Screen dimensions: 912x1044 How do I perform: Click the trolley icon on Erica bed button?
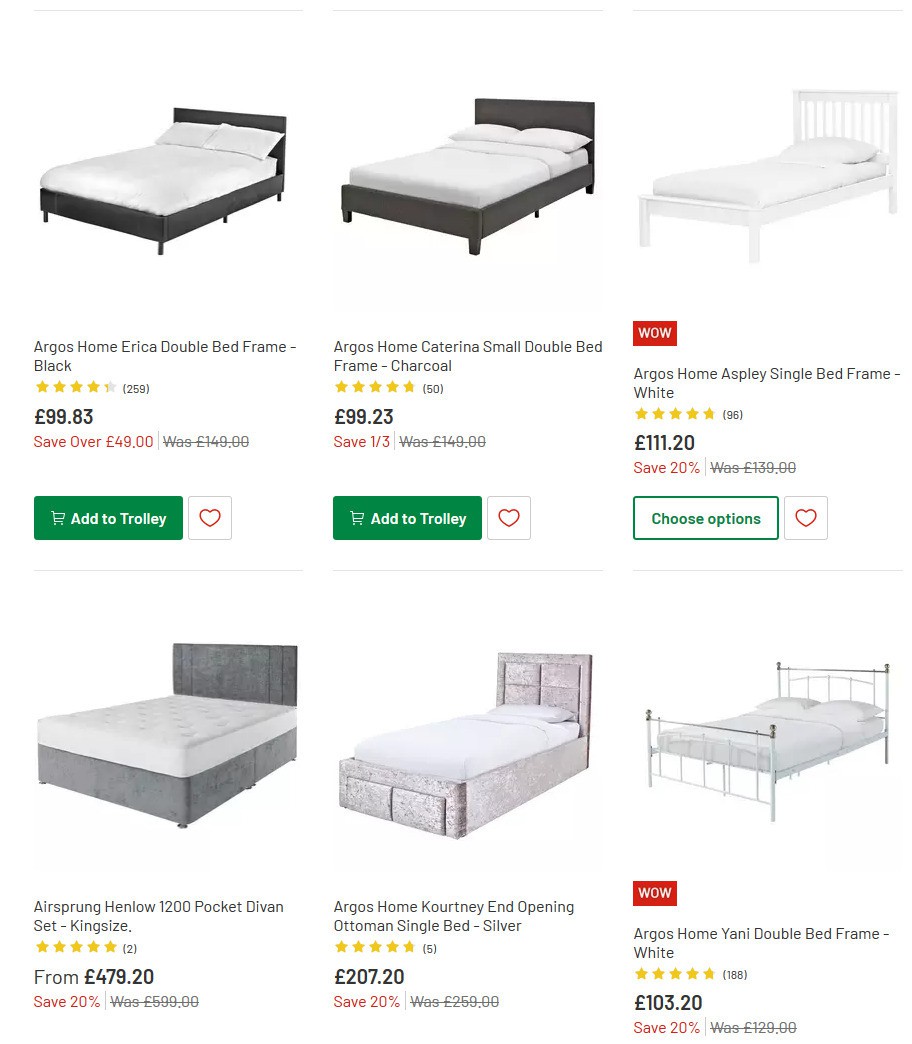coord(58,518)
